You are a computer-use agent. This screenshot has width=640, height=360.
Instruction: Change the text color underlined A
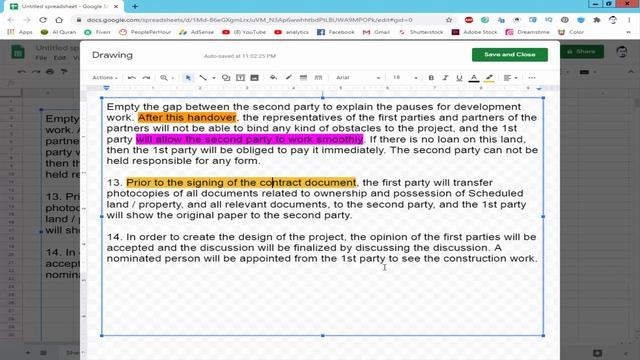pos(473,78)
